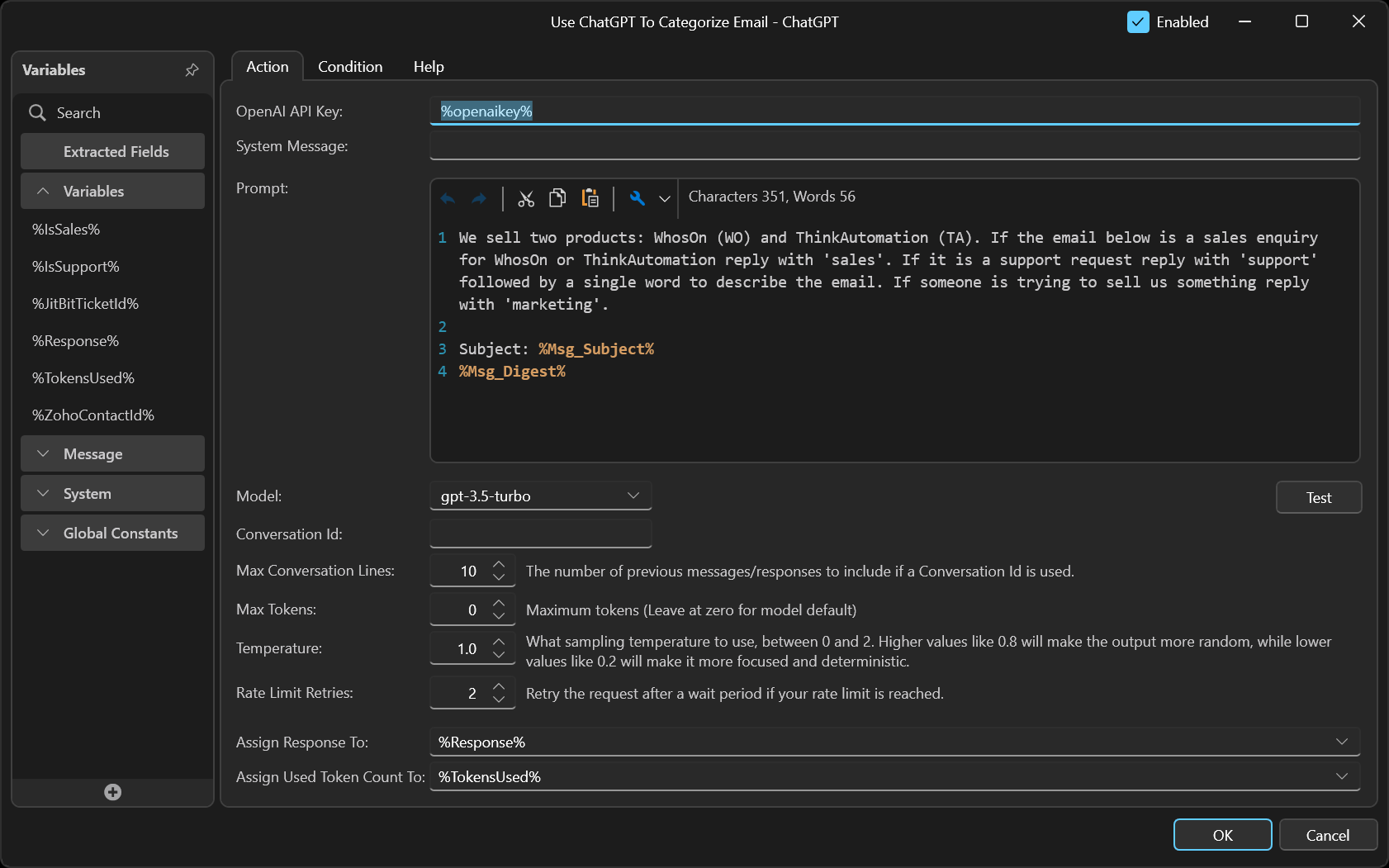The width and height of the screenshot is (1389, 868).
Task: Paste into the prompt editor
Action: pos(590,197)
